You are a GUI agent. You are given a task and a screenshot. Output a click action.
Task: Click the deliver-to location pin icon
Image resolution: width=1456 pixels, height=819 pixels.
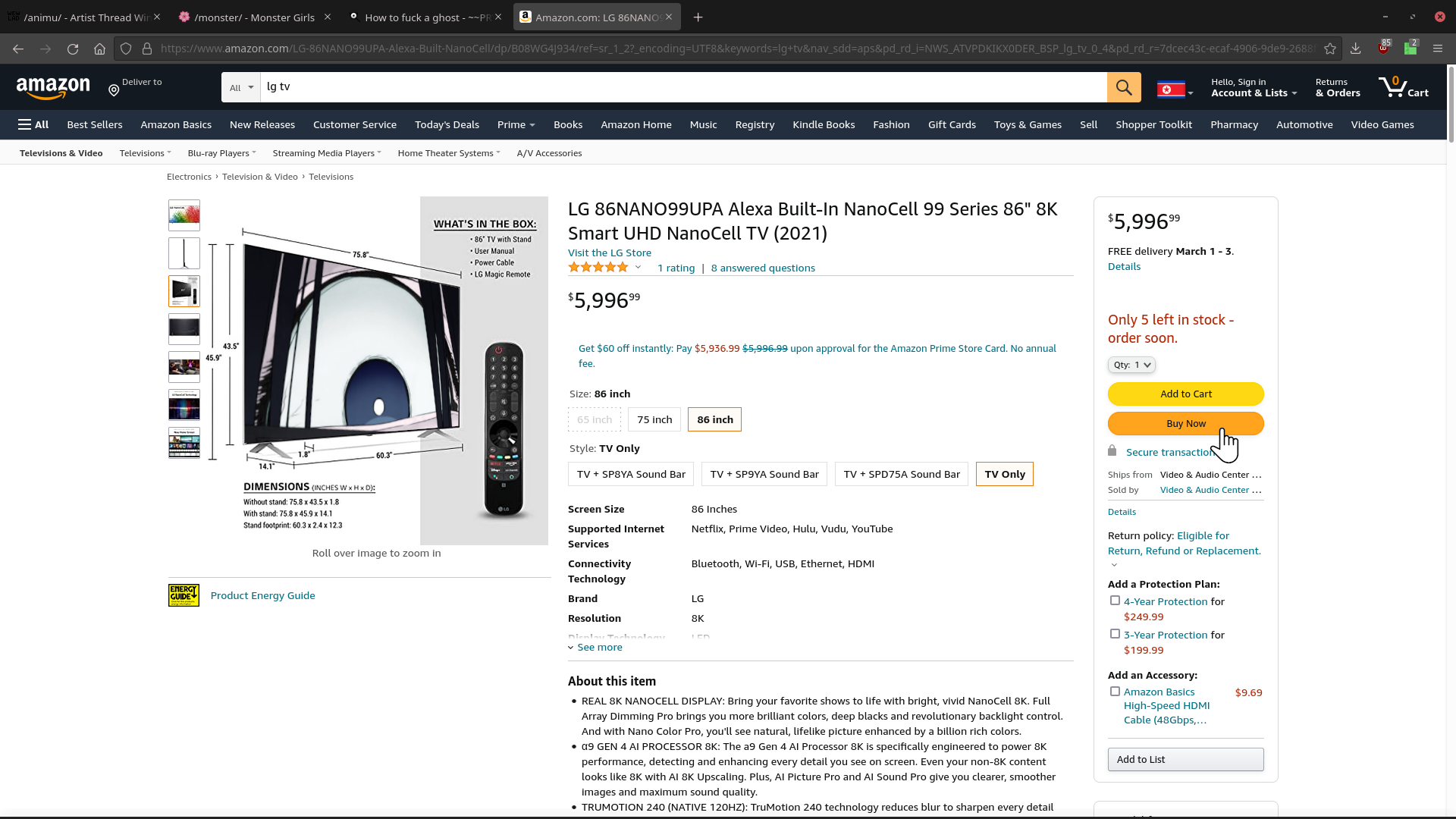114,91
